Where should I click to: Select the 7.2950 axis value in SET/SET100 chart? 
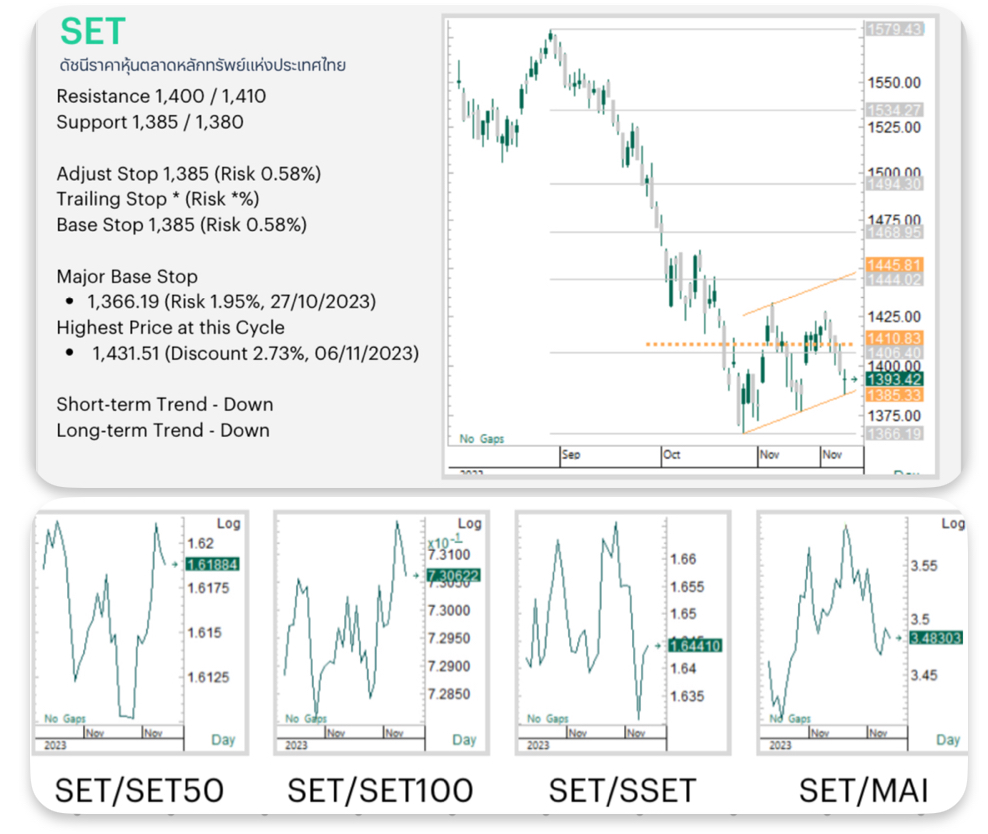[x=449, y=639]
